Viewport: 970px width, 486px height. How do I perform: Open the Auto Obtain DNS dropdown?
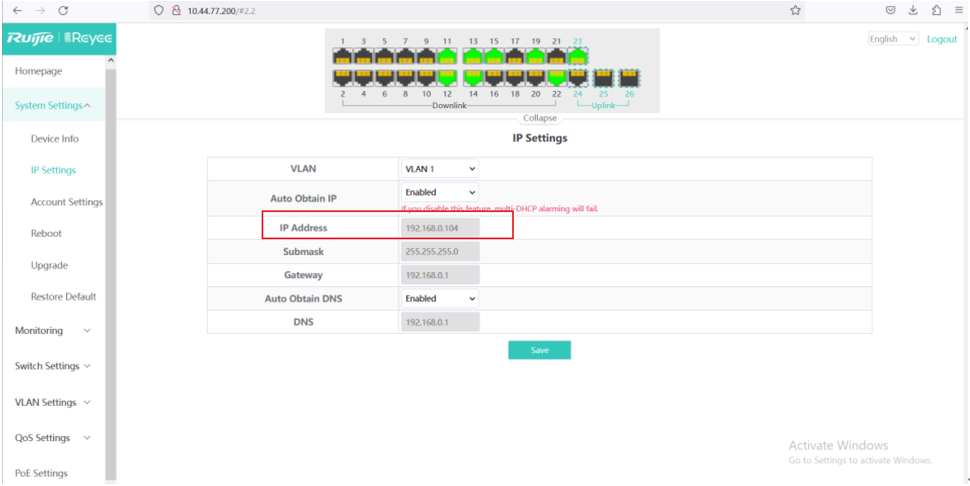[x=439, y=298]
